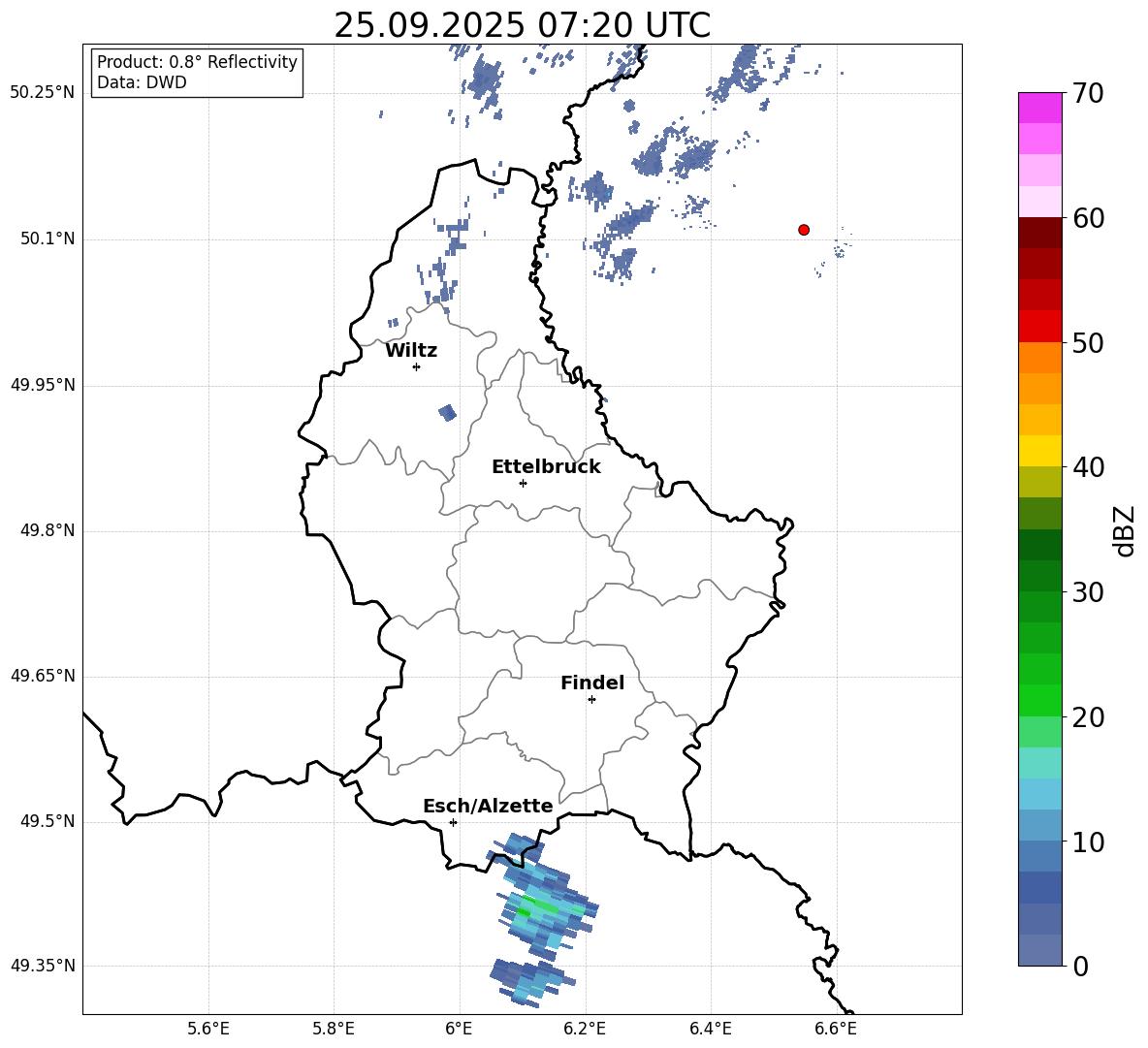This screenshot has height=1048, width=1148.
Task: Click the 30 colorbar tick label
Action: click(1088, 592)
